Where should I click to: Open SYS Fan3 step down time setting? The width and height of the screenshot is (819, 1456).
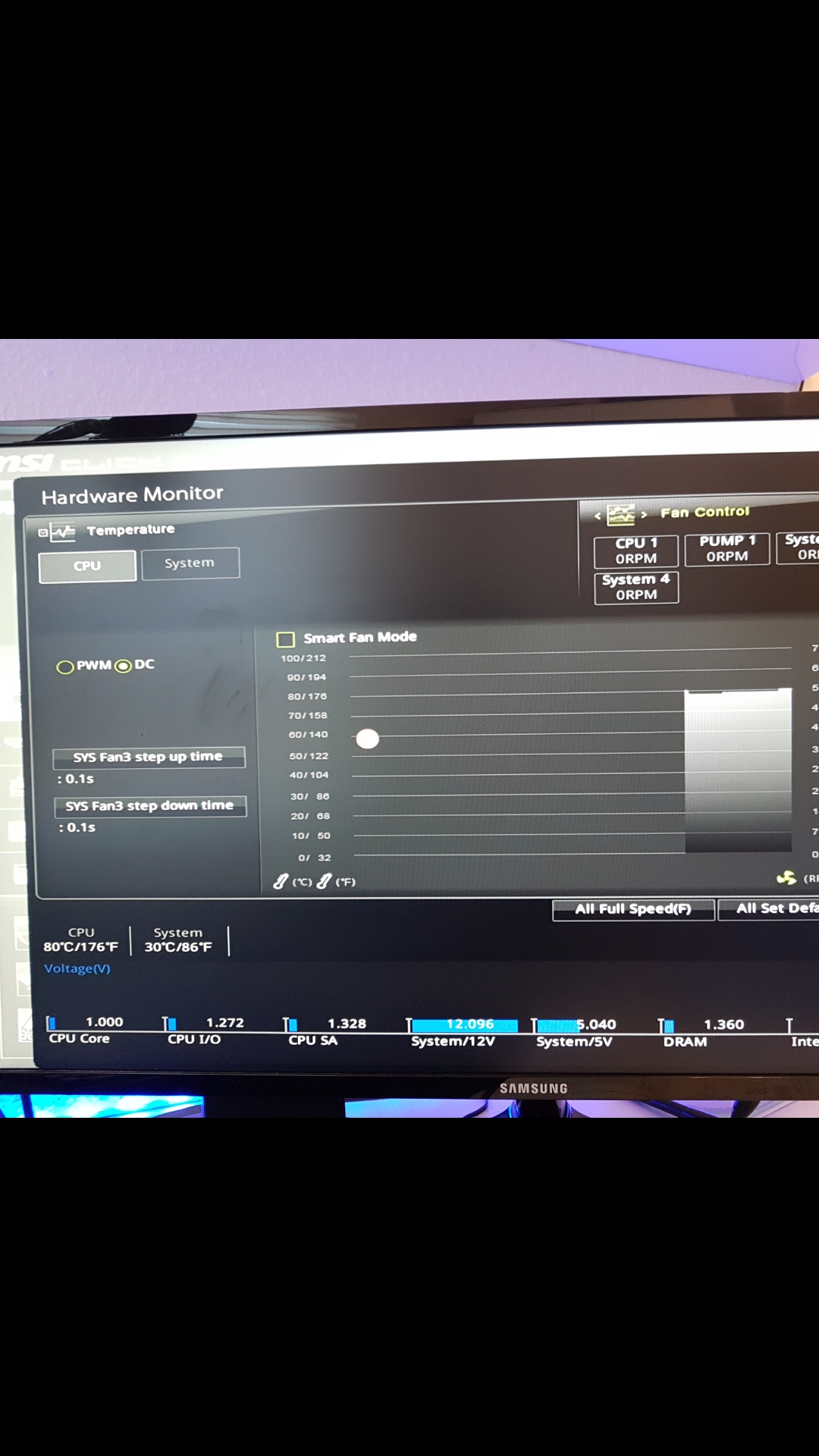[150, 806]
